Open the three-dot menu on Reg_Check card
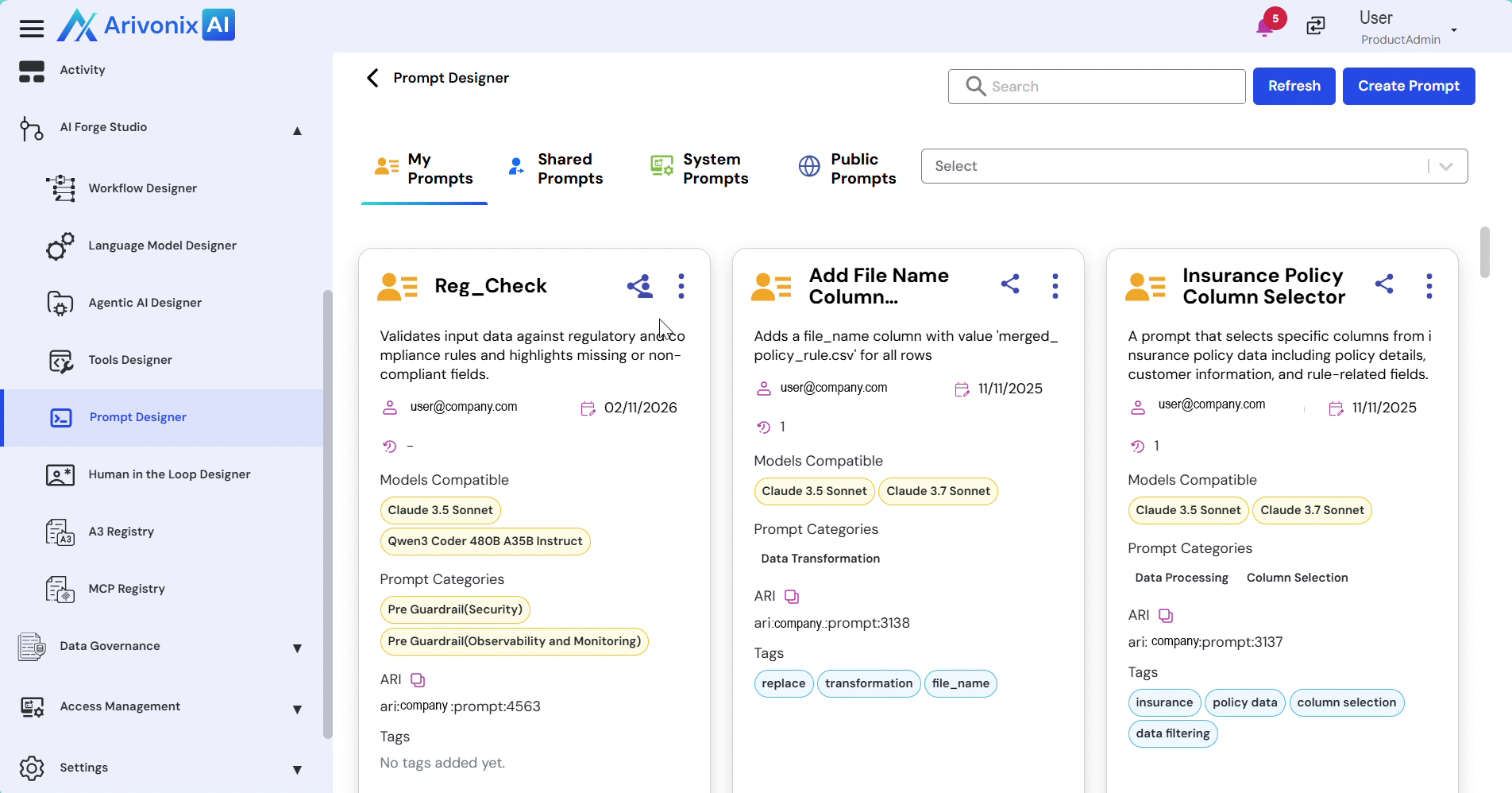Screen dimensions: 1512x793 pos(681,286)
